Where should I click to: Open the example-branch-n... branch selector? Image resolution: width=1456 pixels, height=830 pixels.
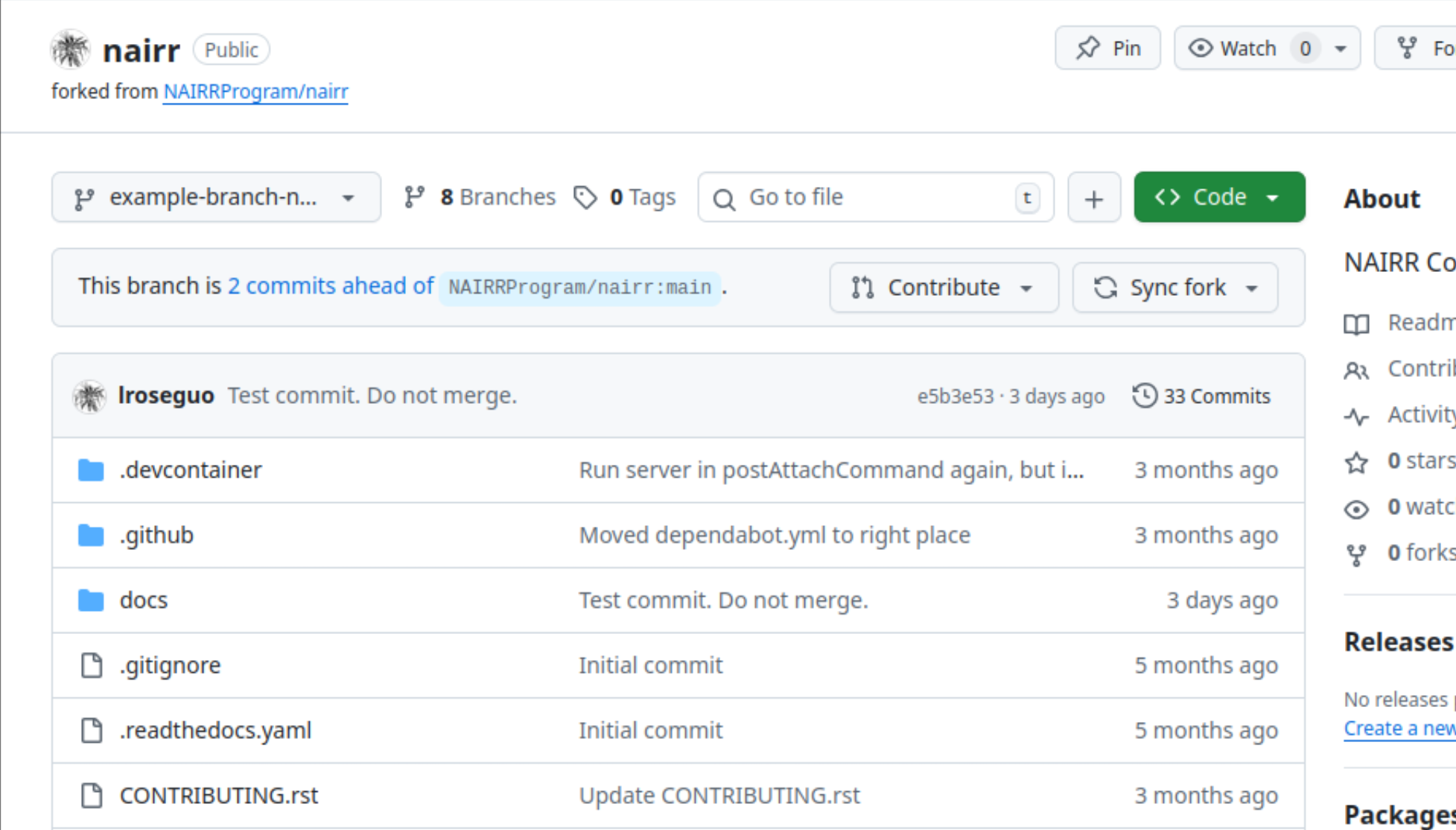click(216, 197)
